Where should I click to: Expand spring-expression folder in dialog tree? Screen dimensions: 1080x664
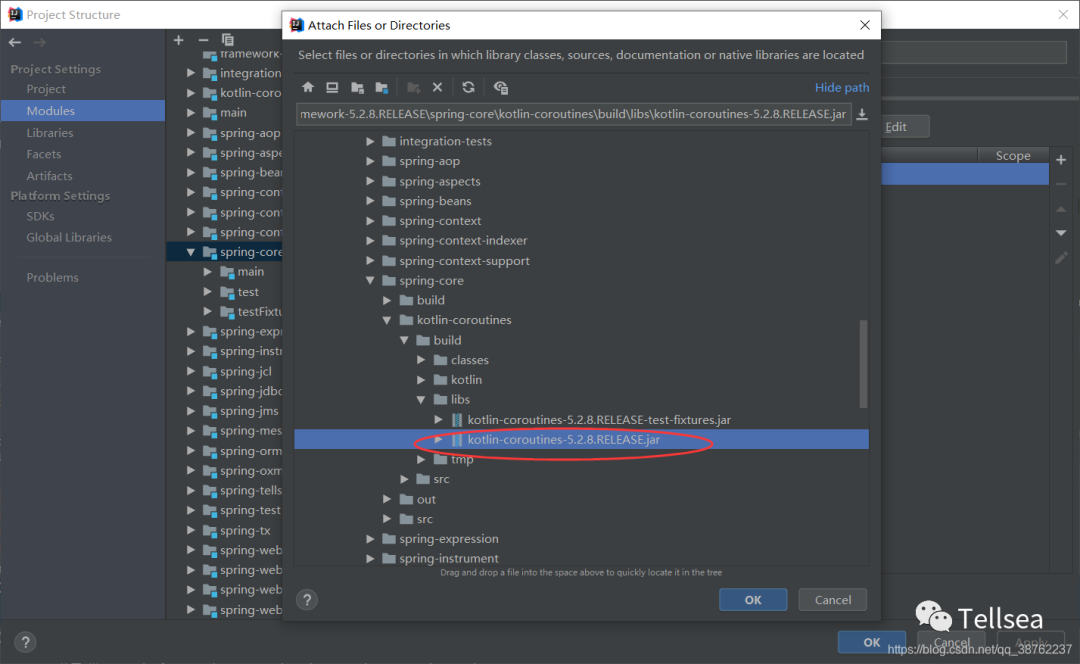(x=371, y=539)
